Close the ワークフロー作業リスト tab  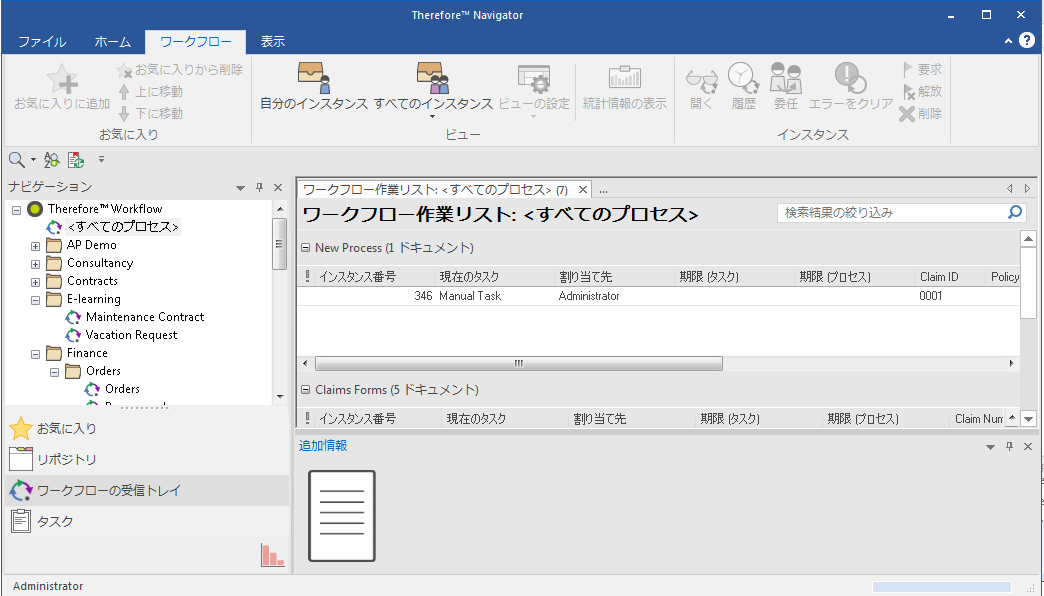coord(583,190)
